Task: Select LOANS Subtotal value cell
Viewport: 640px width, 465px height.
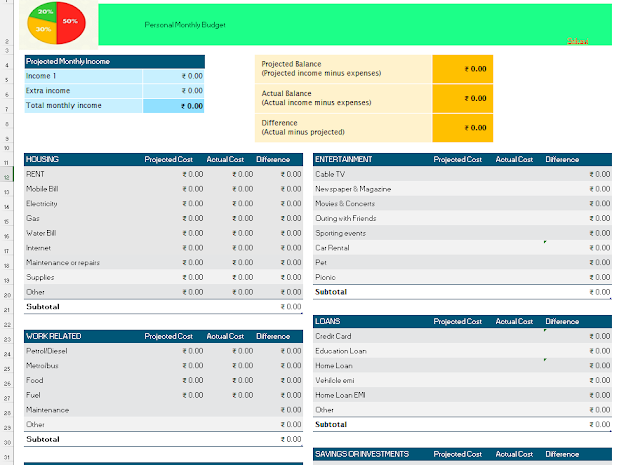Action: click(x=600, y=425)
